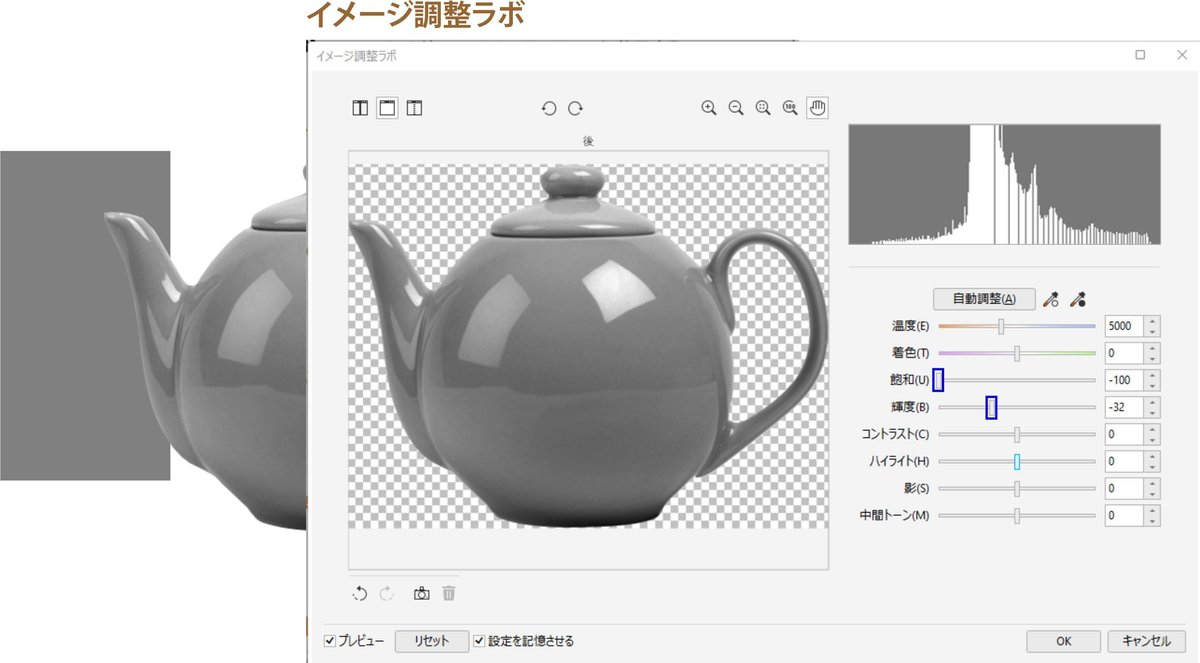Screen dimensions: 1200x663
Task: Decrease 着色 with its down arrow
Action: 1153,359
